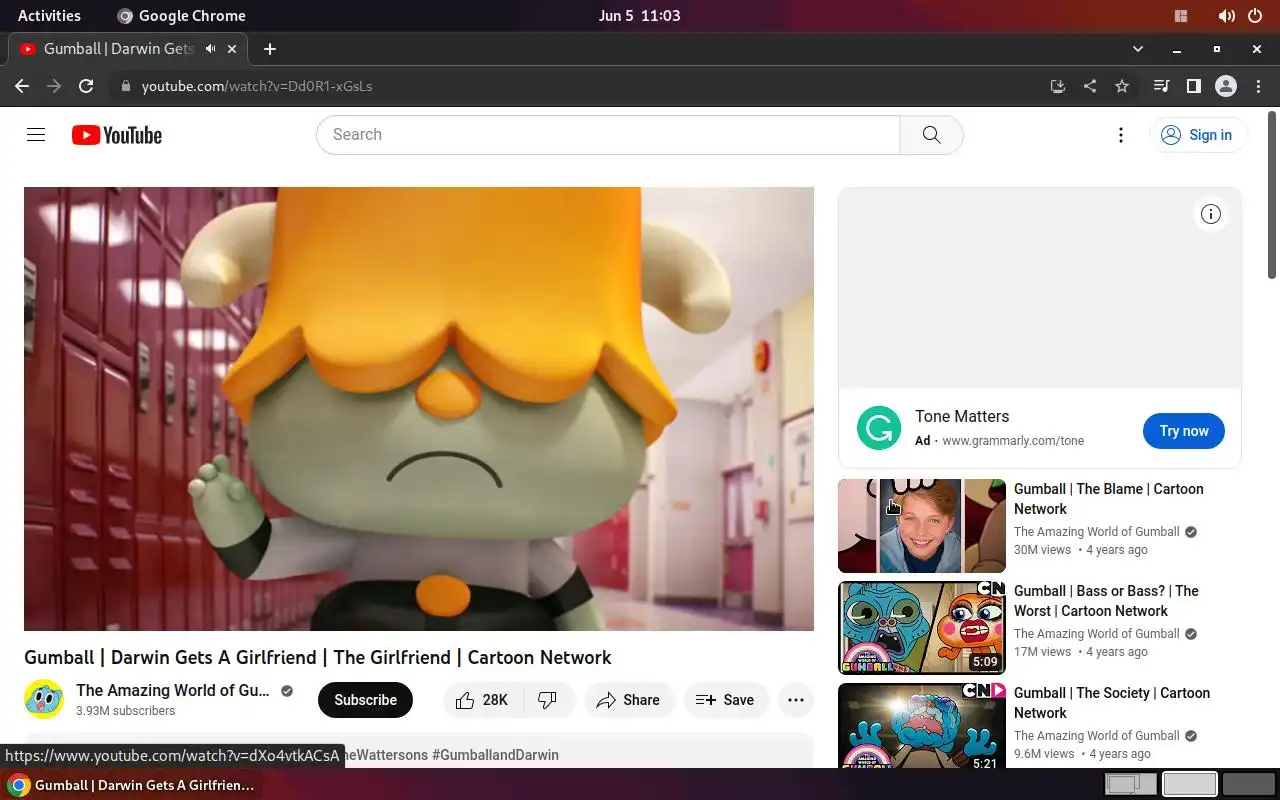Open YouTube settings three-dot menu
Image resolution: width=1280 pixels, height=800 pixels.
1121,135
